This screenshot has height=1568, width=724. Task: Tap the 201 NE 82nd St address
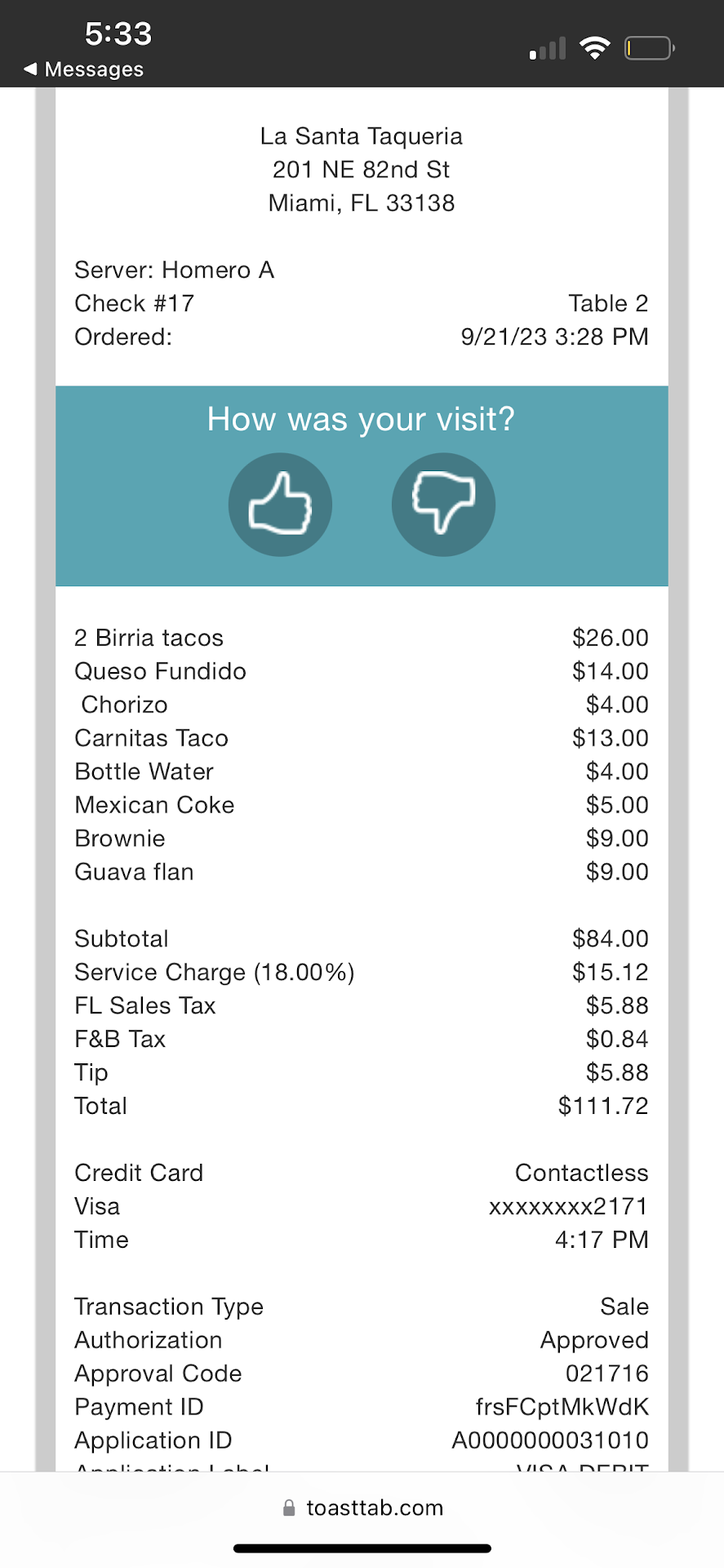click(362, 169)
